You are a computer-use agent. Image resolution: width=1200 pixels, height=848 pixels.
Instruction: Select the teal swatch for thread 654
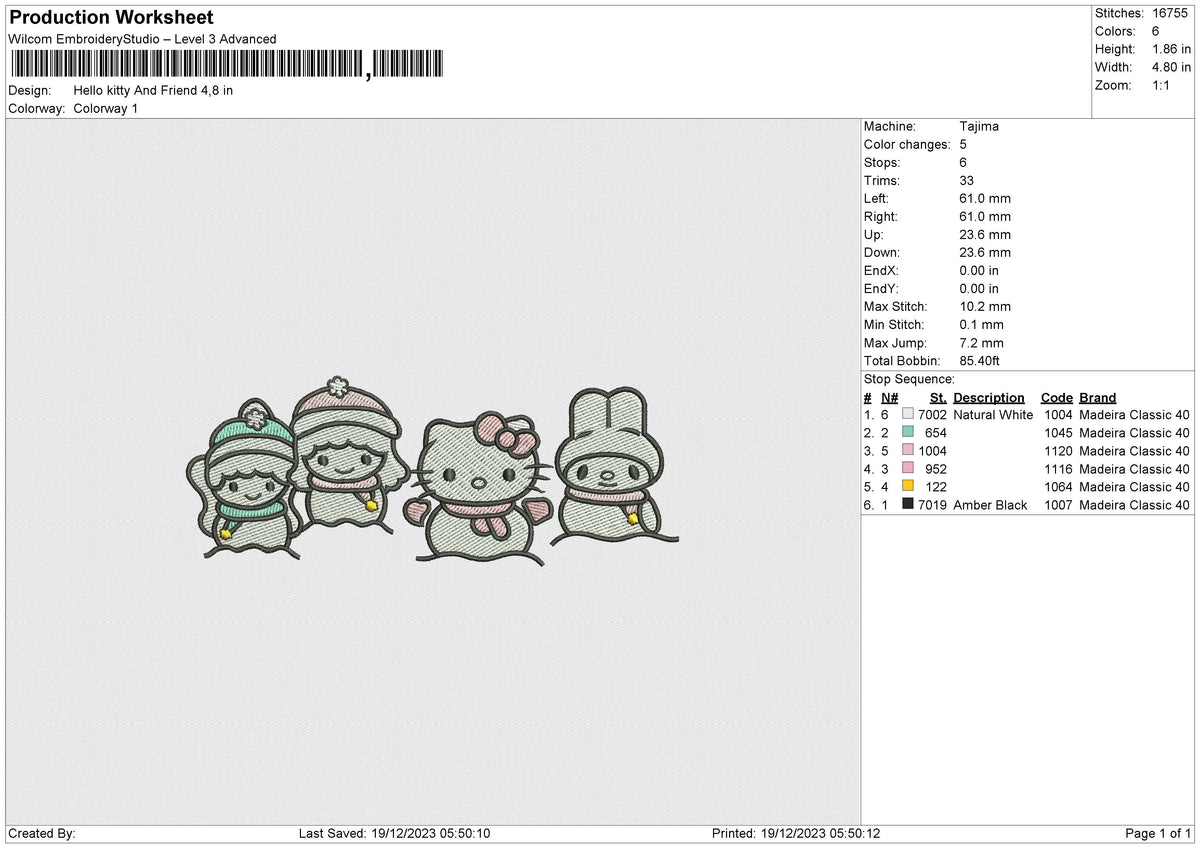[908, 433]
